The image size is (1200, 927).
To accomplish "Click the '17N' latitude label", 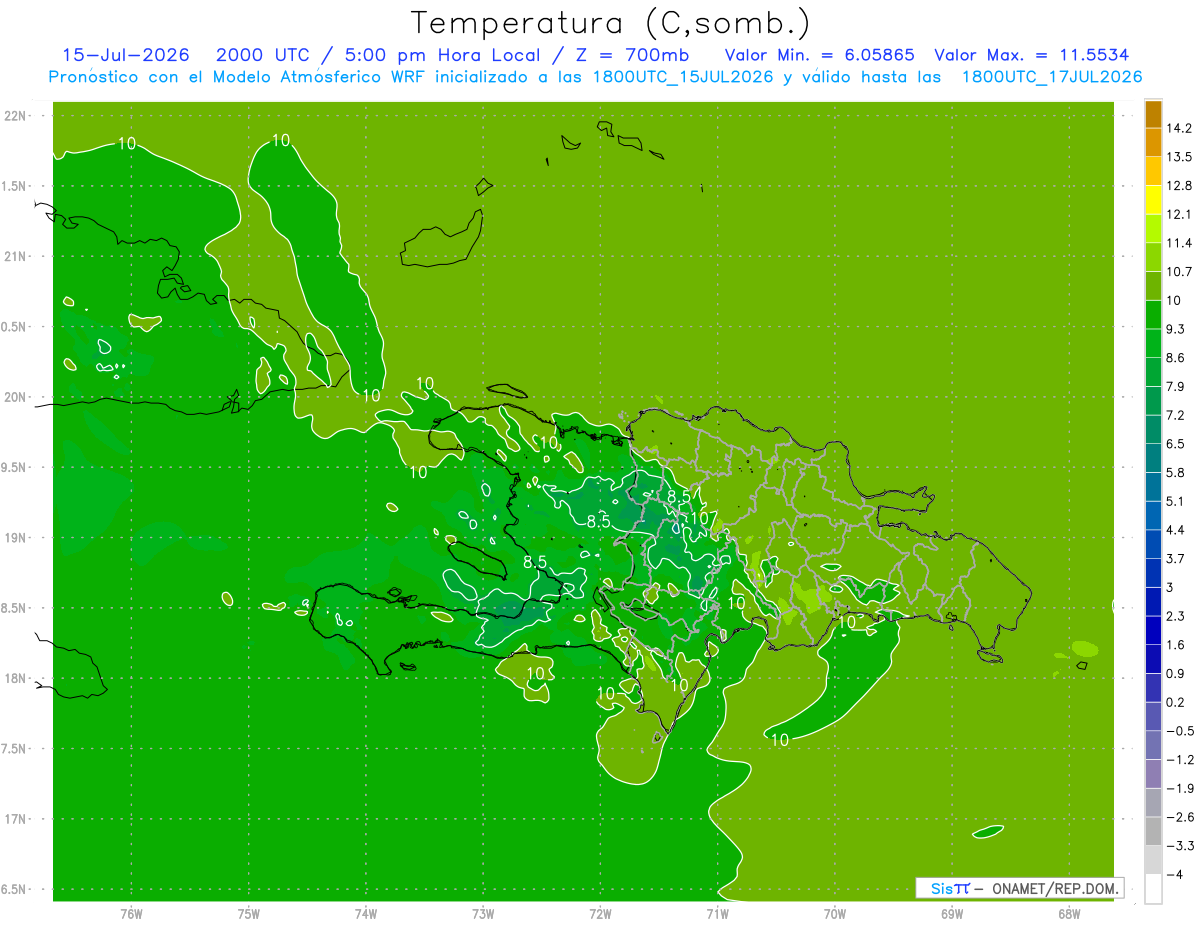I will [x=15, y=820].
